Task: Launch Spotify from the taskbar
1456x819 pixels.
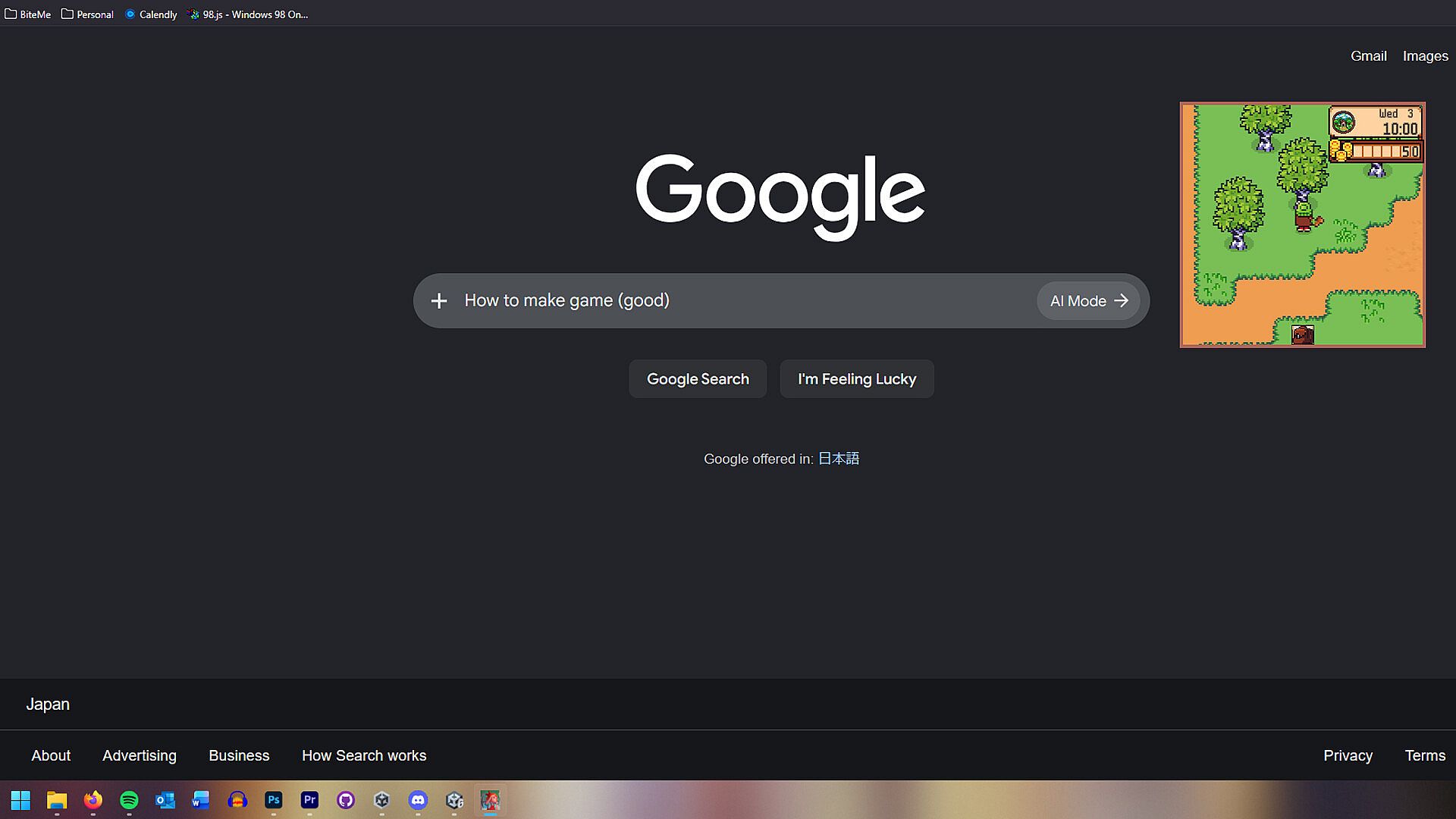Action: [129, 800]
